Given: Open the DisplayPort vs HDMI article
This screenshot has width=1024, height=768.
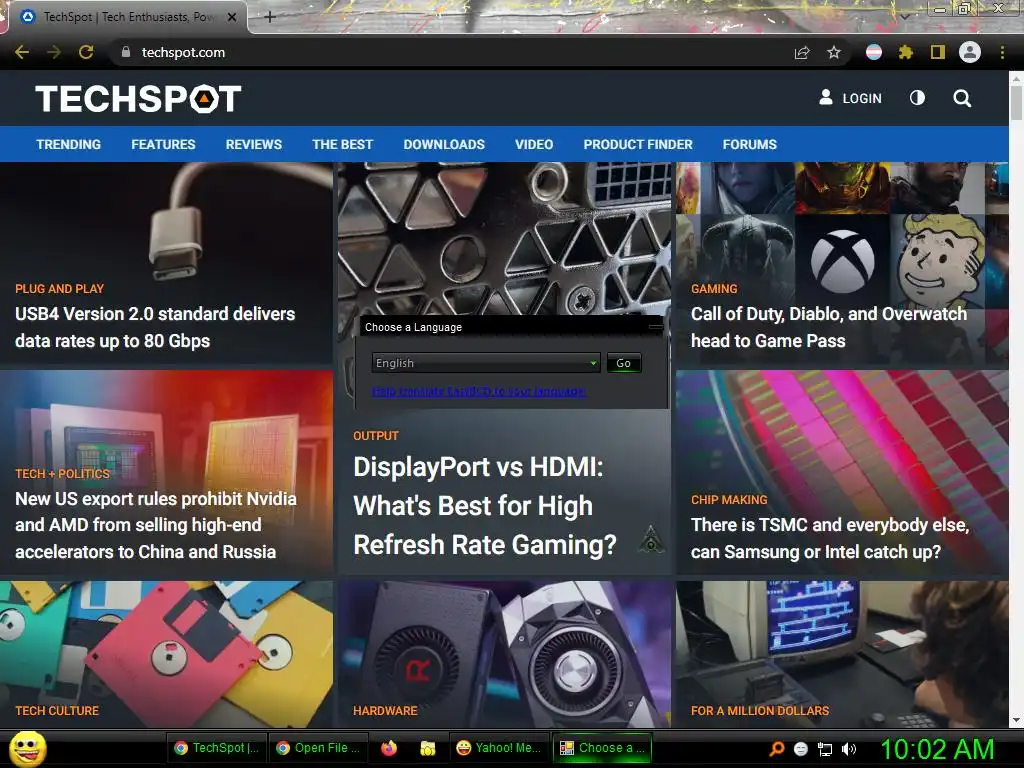Looking at the screenshot, I should click(x=485, y=505).
